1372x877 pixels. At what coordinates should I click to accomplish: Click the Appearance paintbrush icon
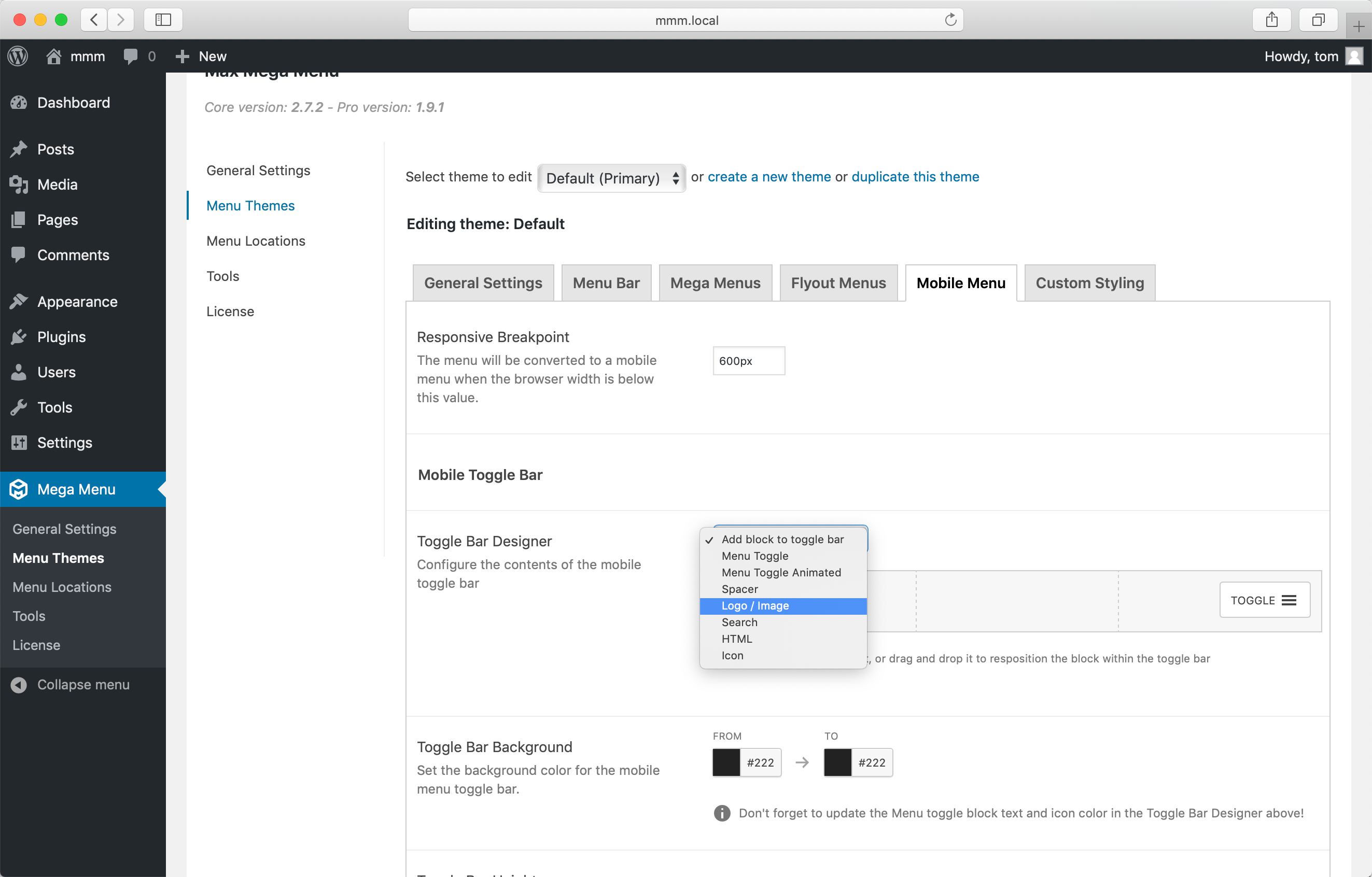tap(19, 302)
